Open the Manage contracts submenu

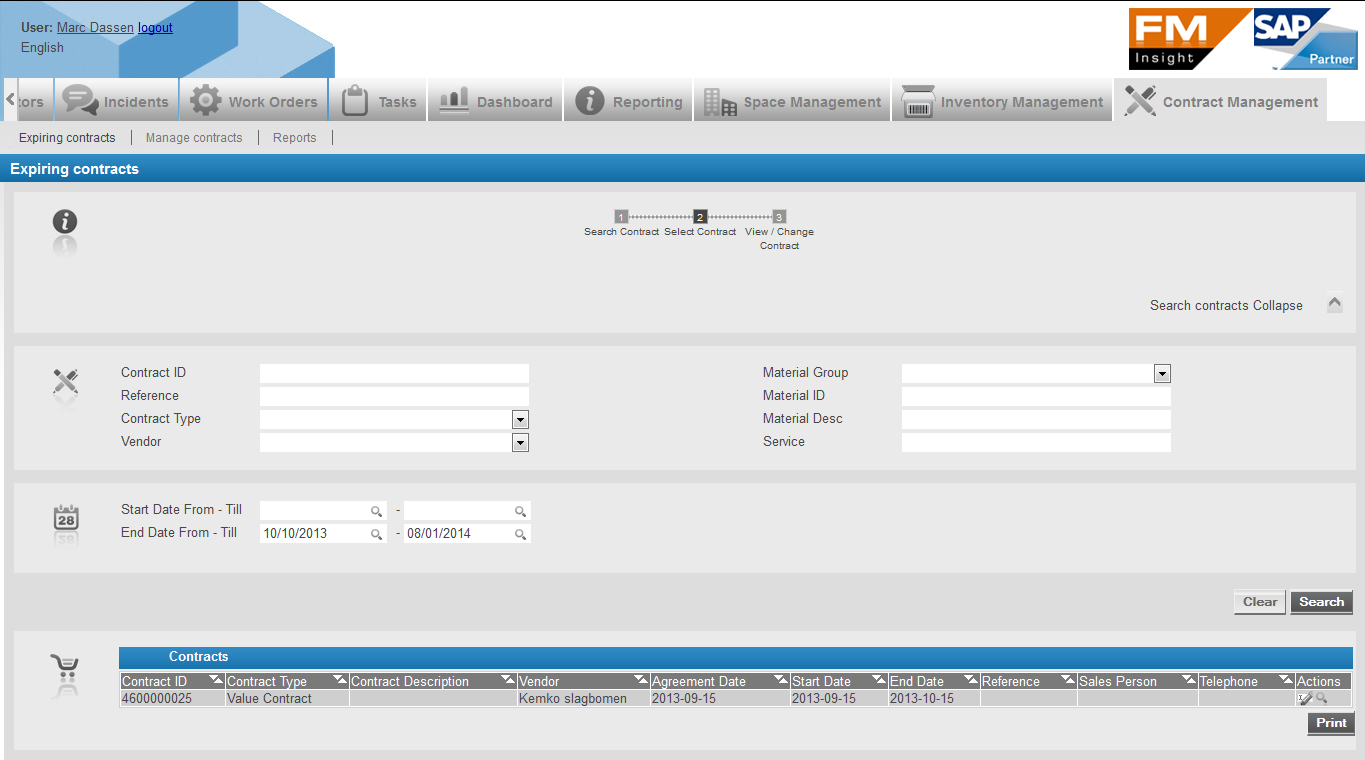(x=194, y=138)
